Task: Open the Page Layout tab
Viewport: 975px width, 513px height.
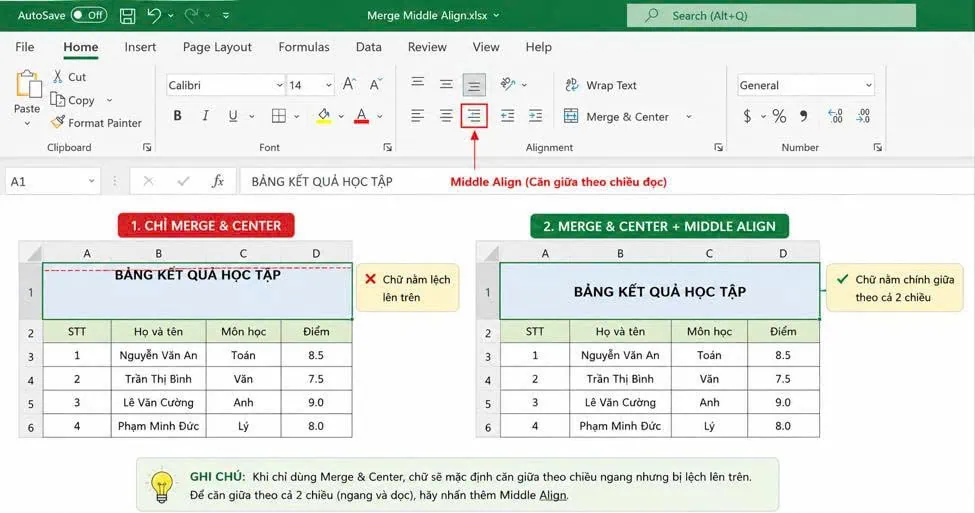Action: (217, 47)
